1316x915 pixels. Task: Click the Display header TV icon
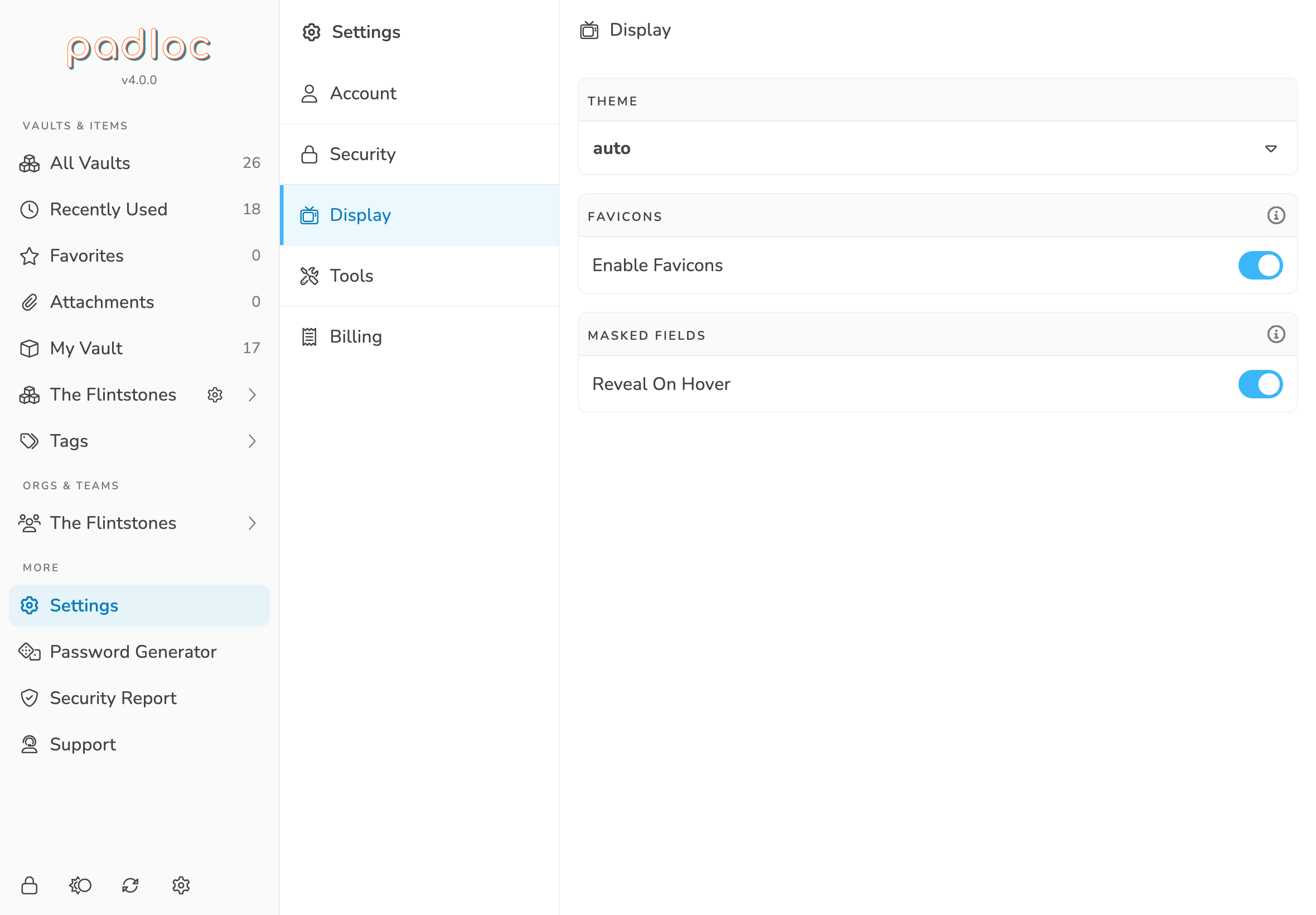pos(589,30)
